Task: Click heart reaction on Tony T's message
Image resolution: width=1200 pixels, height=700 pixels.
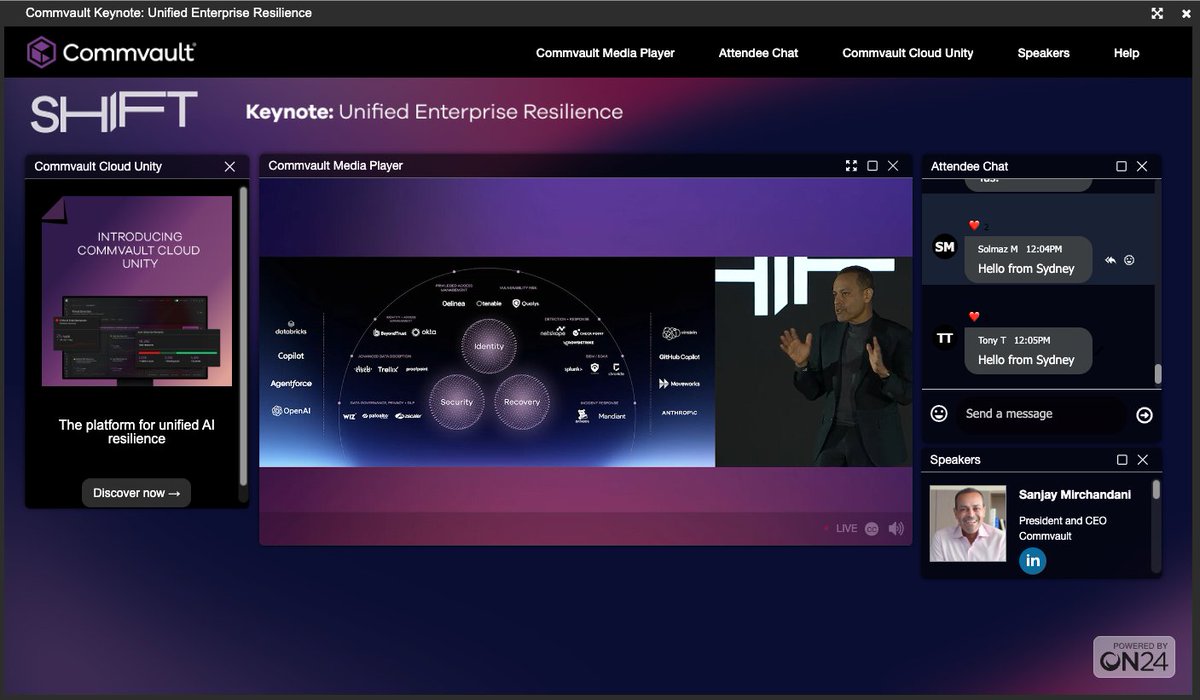Action: pyautogui.click(x=974, y=317)
